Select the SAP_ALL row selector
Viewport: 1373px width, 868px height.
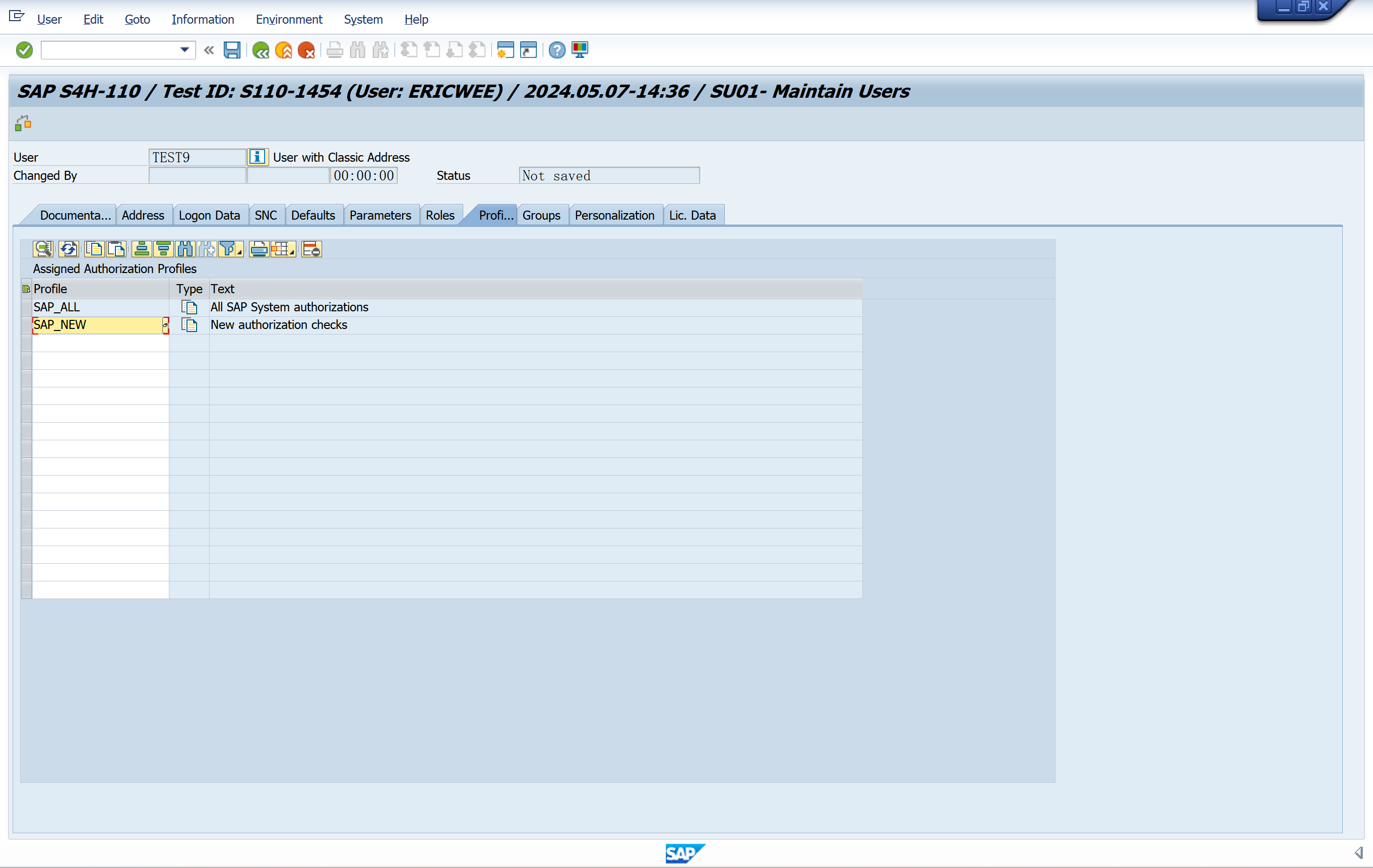26,307
